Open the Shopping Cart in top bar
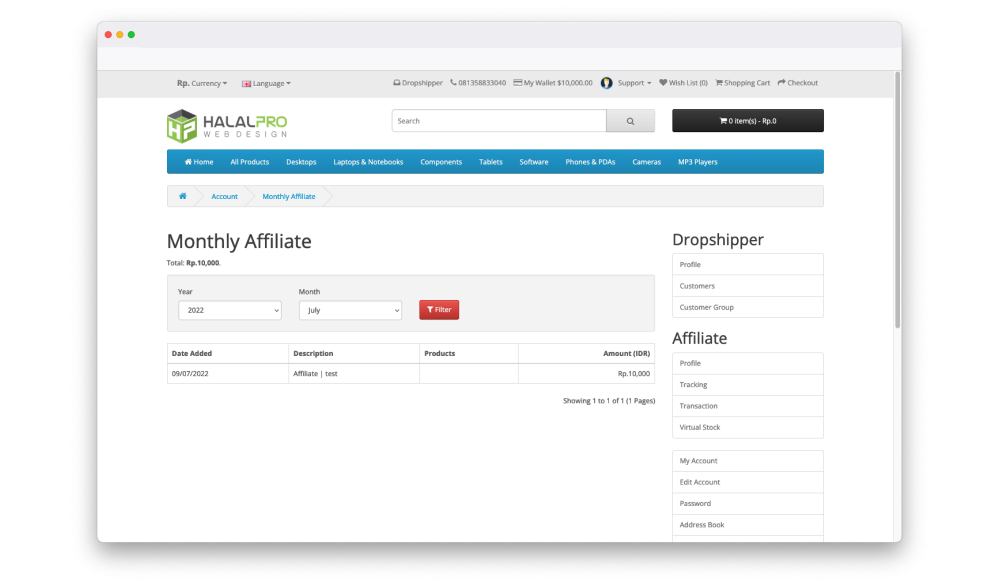 (742, 83)
